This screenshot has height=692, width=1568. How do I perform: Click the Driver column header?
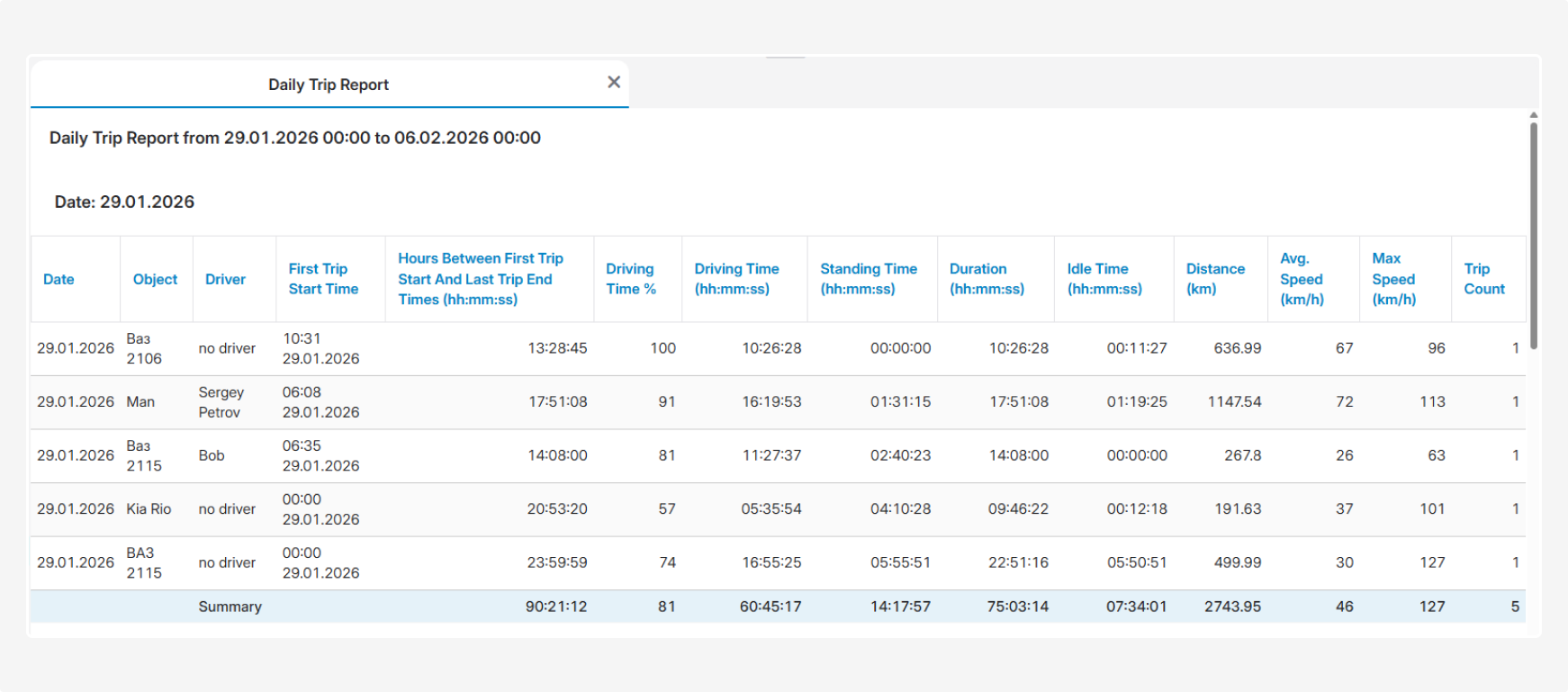pos(225,279)
